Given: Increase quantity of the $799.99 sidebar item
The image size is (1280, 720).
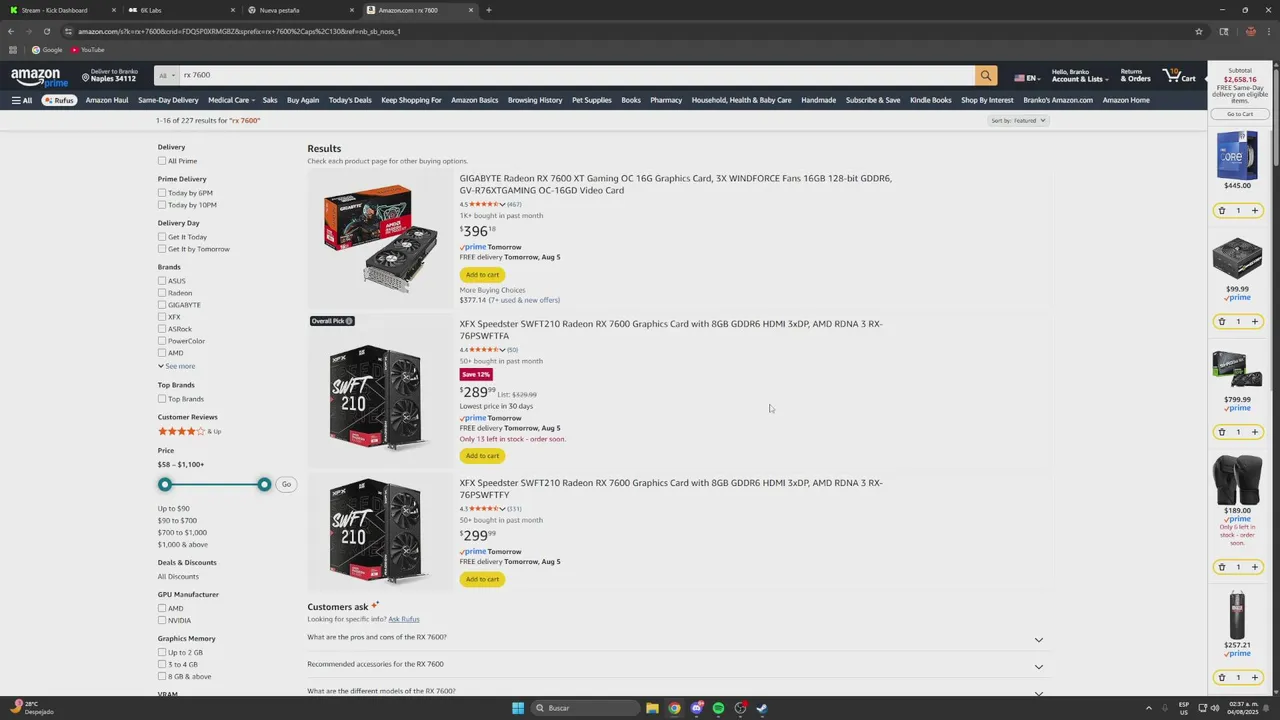Looking at the screenshot, I should click(x=1255, y=432).
